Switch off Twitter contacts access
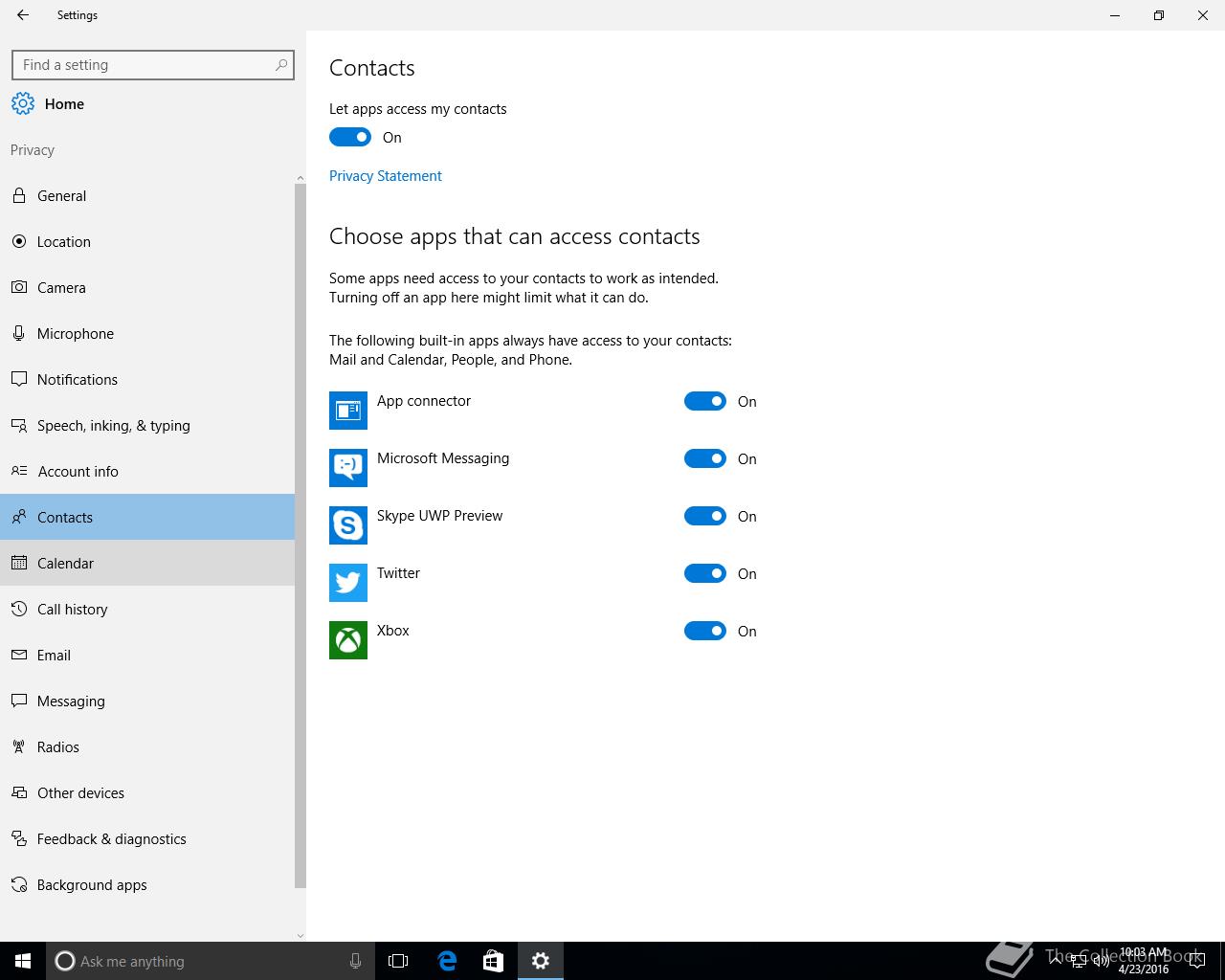 [705, 573]
